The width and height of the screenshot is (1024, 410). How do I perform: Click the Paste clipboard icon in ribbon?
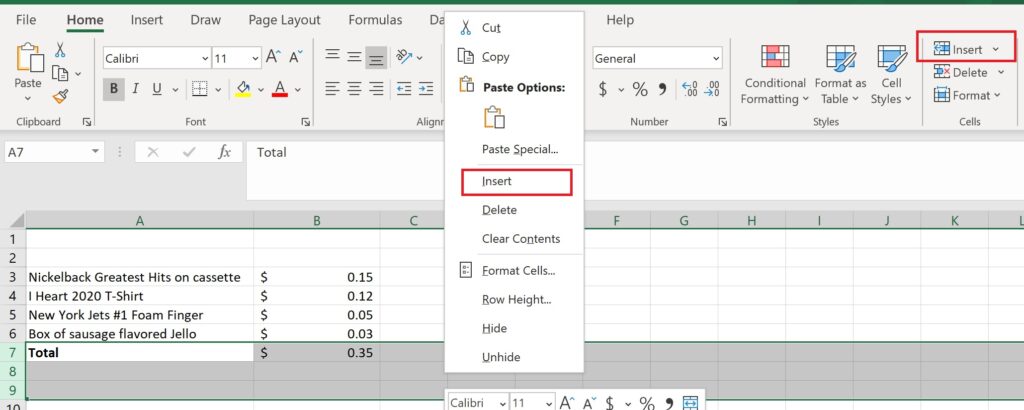pos(28,57)
